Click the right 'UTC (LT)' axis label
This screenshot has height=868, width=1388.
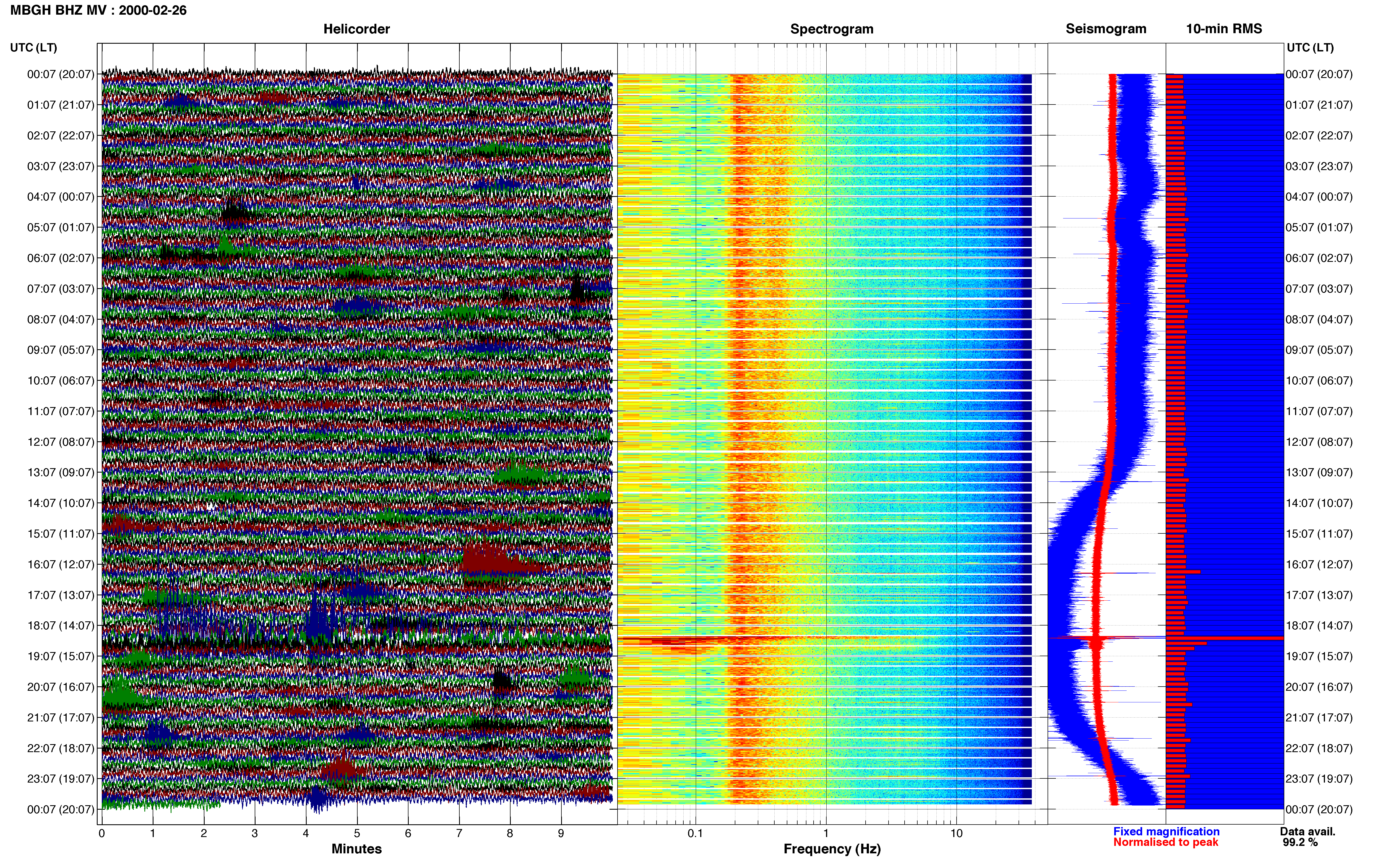[x=1310, y=48]
